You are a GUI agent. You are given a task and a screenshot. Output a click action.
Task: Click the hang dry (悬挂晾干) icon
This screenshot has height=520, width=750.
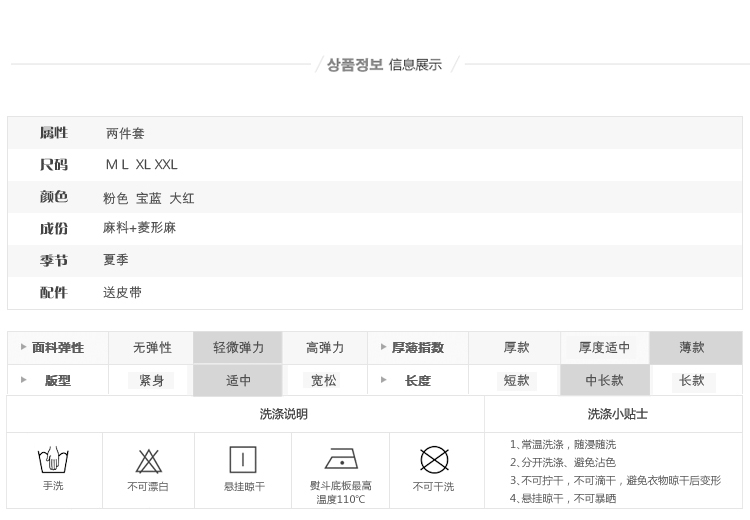(243, 460)
